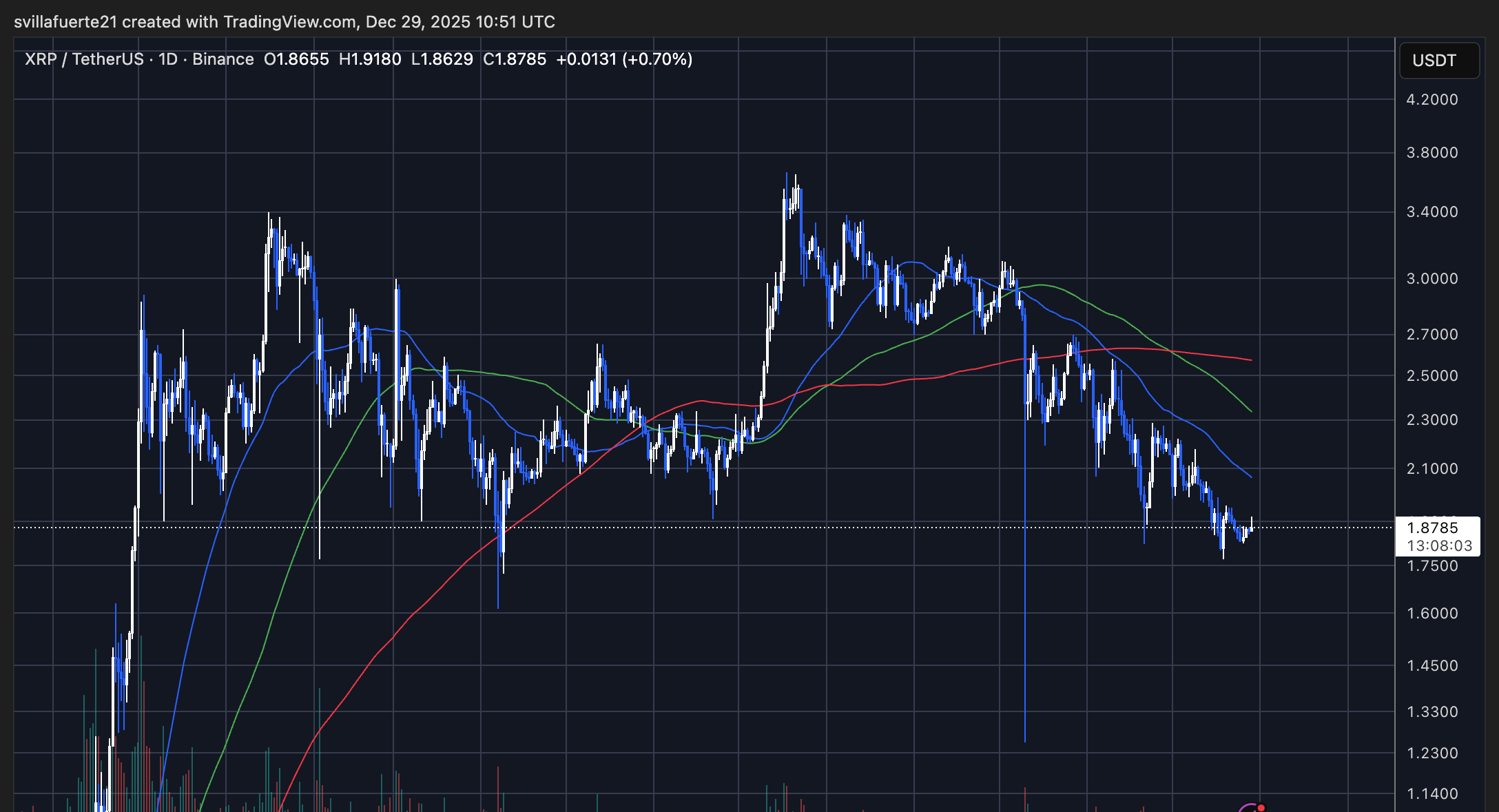
Task: Click the current price label 1.8785
Action: pyautogui.click(x=1432, y=528)
